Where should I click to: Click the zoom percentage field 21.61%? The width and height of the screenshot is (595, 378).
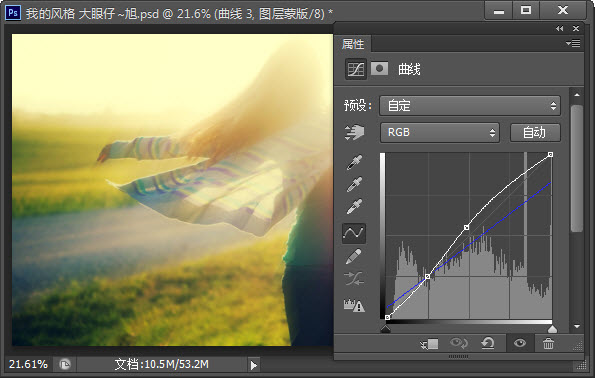28,364
